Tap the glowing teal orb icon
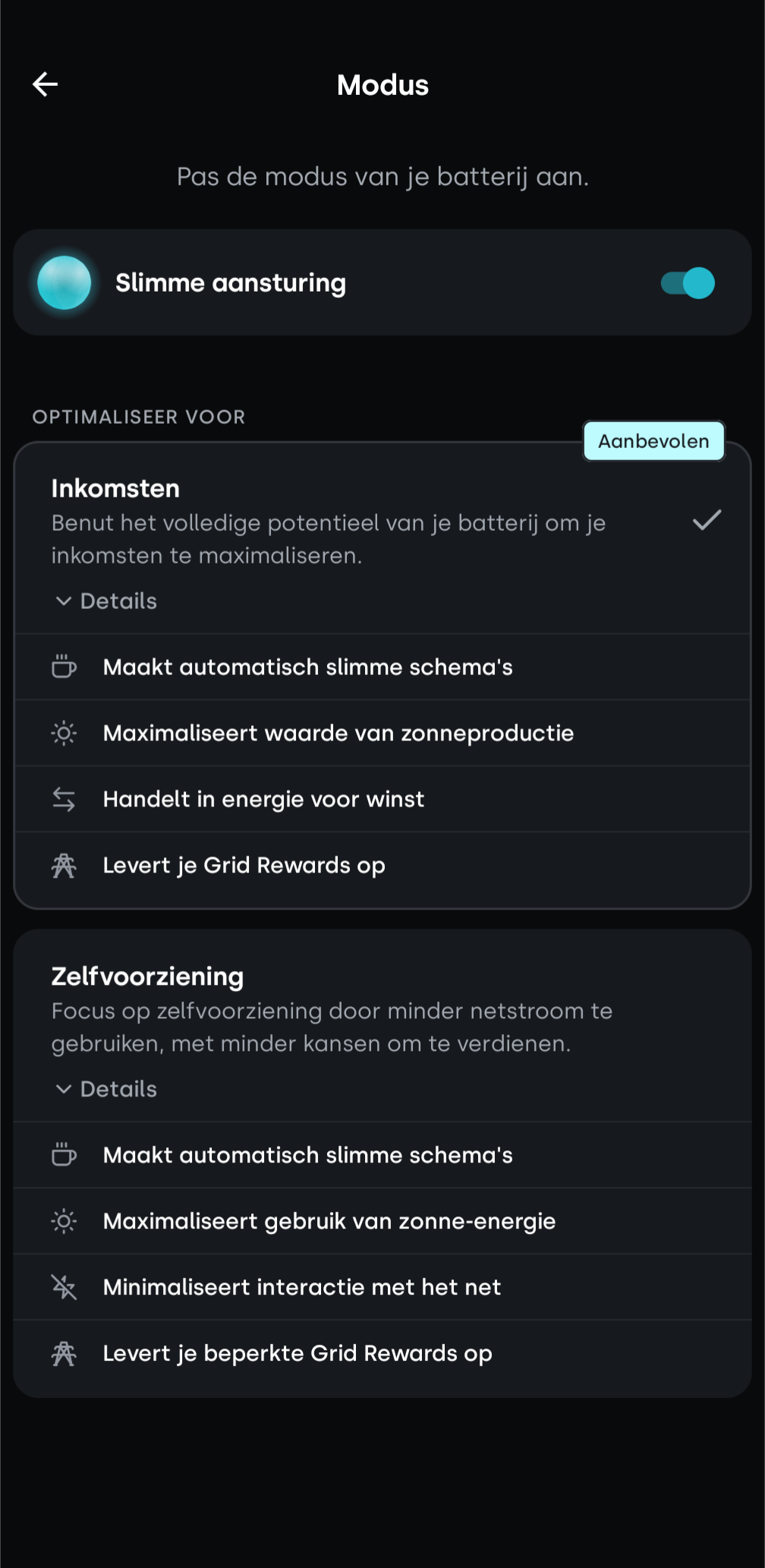This screenshot has width=765, height=1568. click(x=65, y=282)
